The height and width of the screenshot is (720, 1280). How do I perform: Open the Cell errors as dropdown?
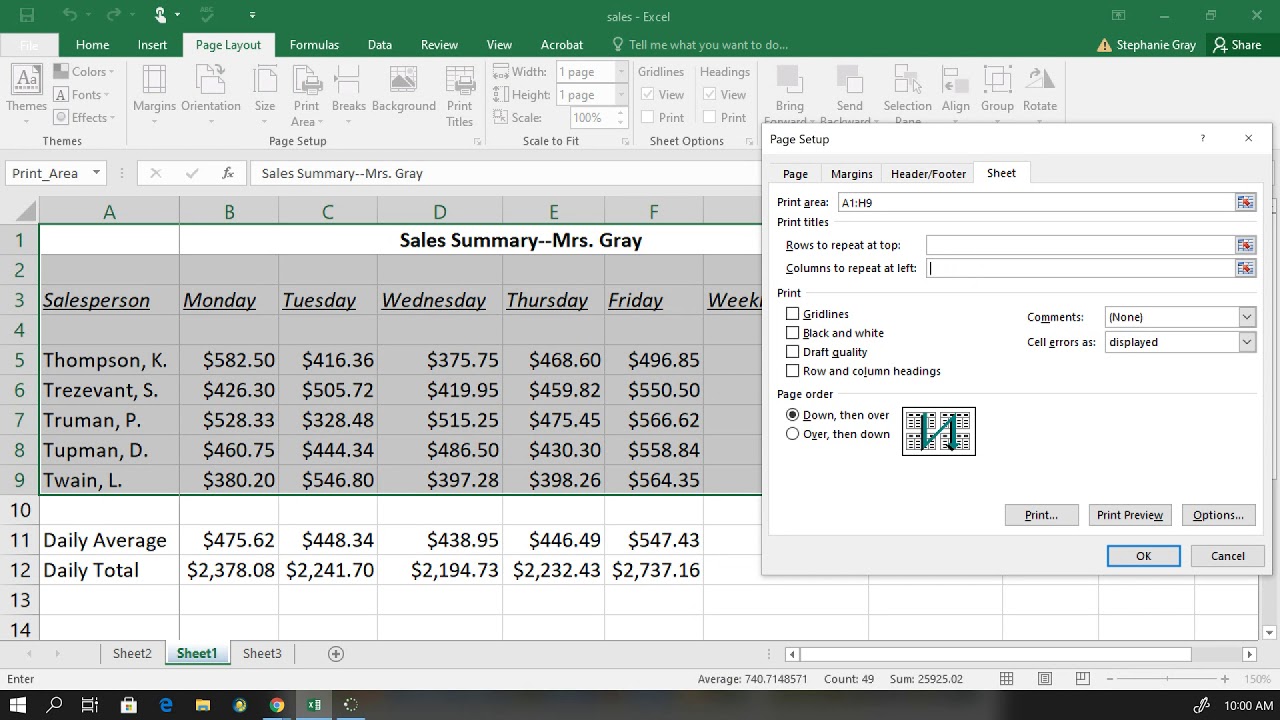(x=1246, y=342)
